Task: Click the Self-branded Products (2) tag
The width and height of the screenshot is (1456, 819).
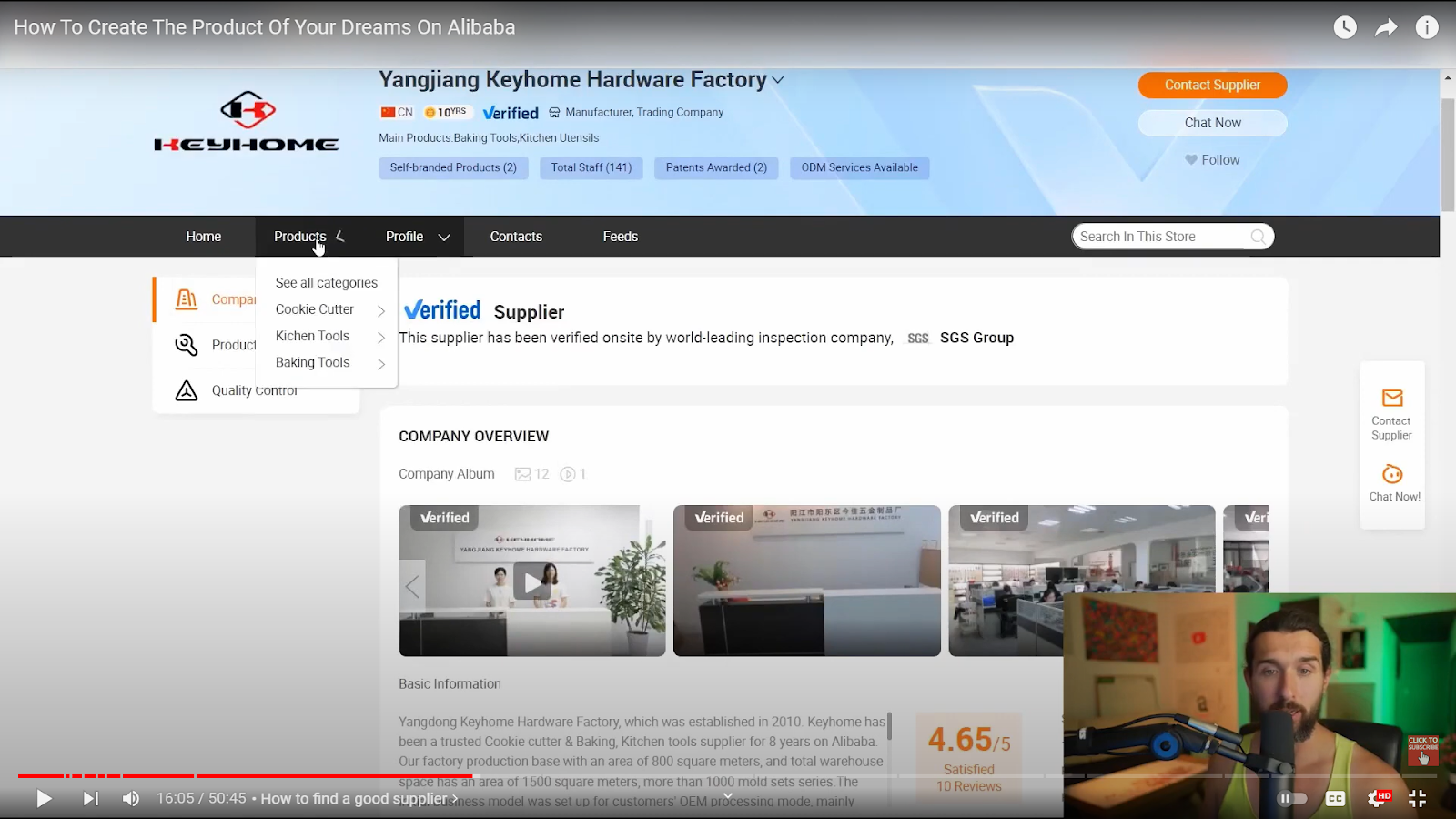Action: 453,167
